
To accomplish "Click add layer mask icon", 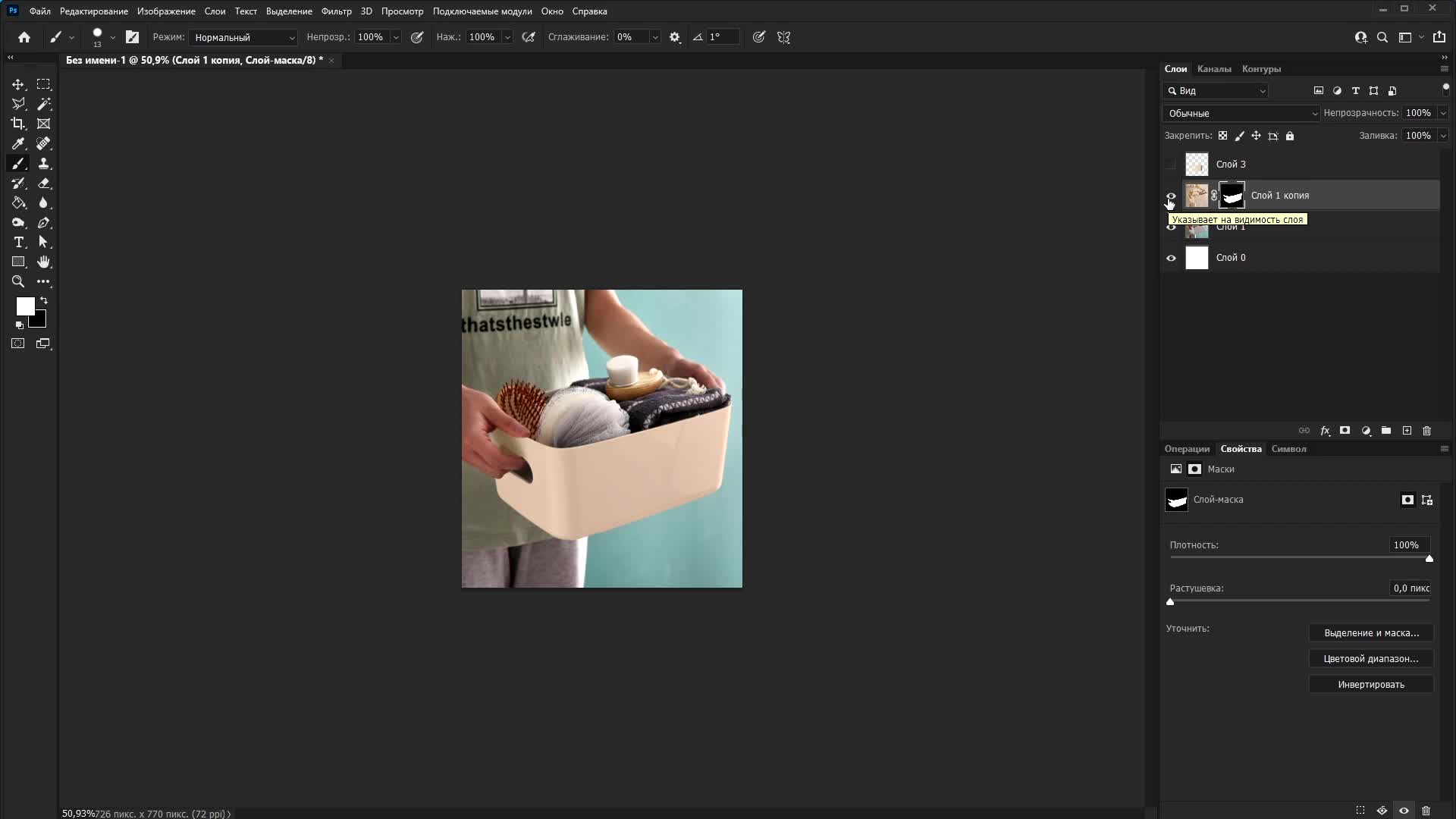I will click(1345, 431).
